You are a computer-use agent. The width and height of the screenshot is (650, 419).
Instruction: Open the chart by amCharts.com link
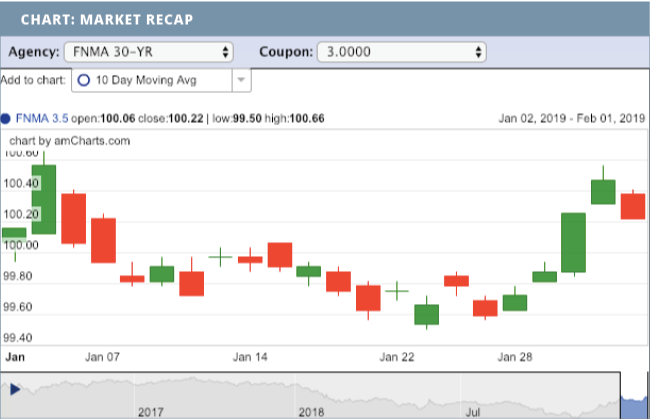[70, 141]
